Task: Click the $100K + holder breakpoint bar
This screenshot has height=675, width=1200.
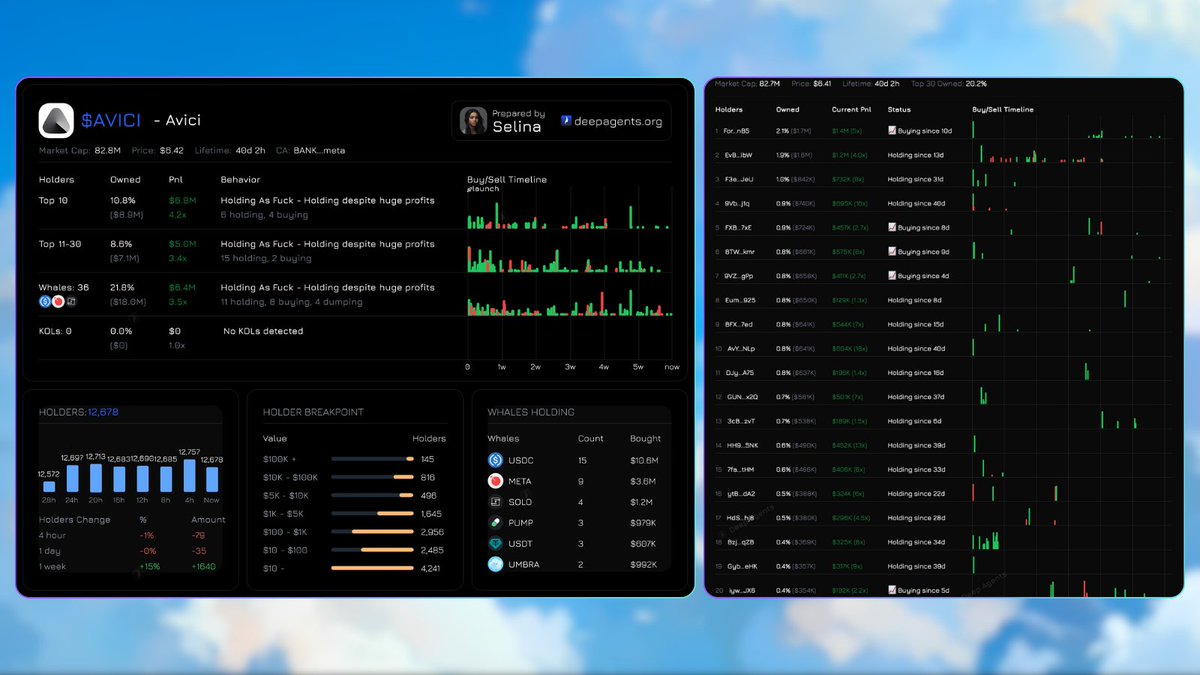Action: pyautogui.click(x=372, y=459)
